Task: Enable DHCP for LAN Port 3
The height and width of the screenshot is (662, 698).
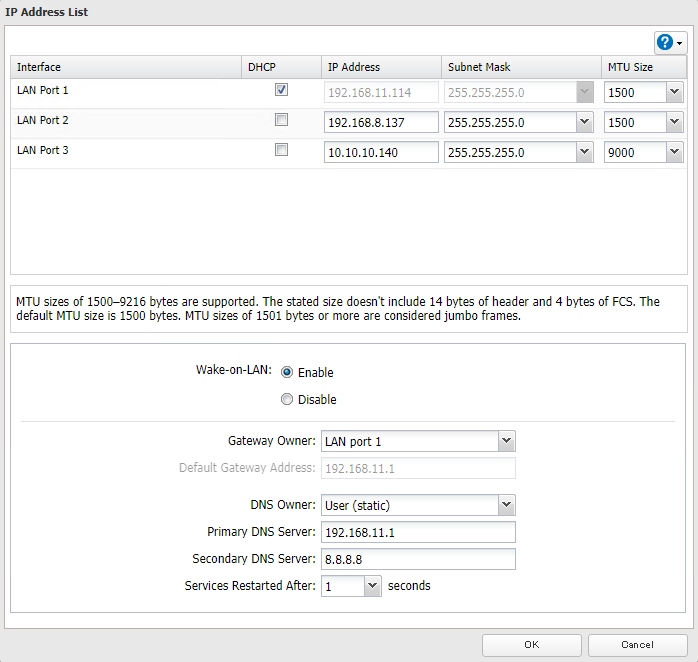Action: (x=281, y=150)
